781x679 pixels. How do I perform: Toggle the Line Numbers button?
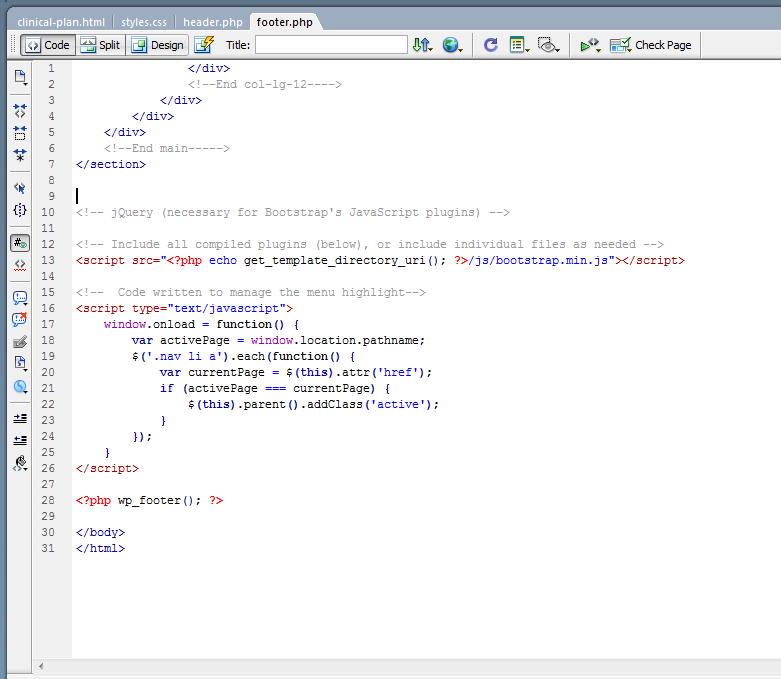point(20,243)
